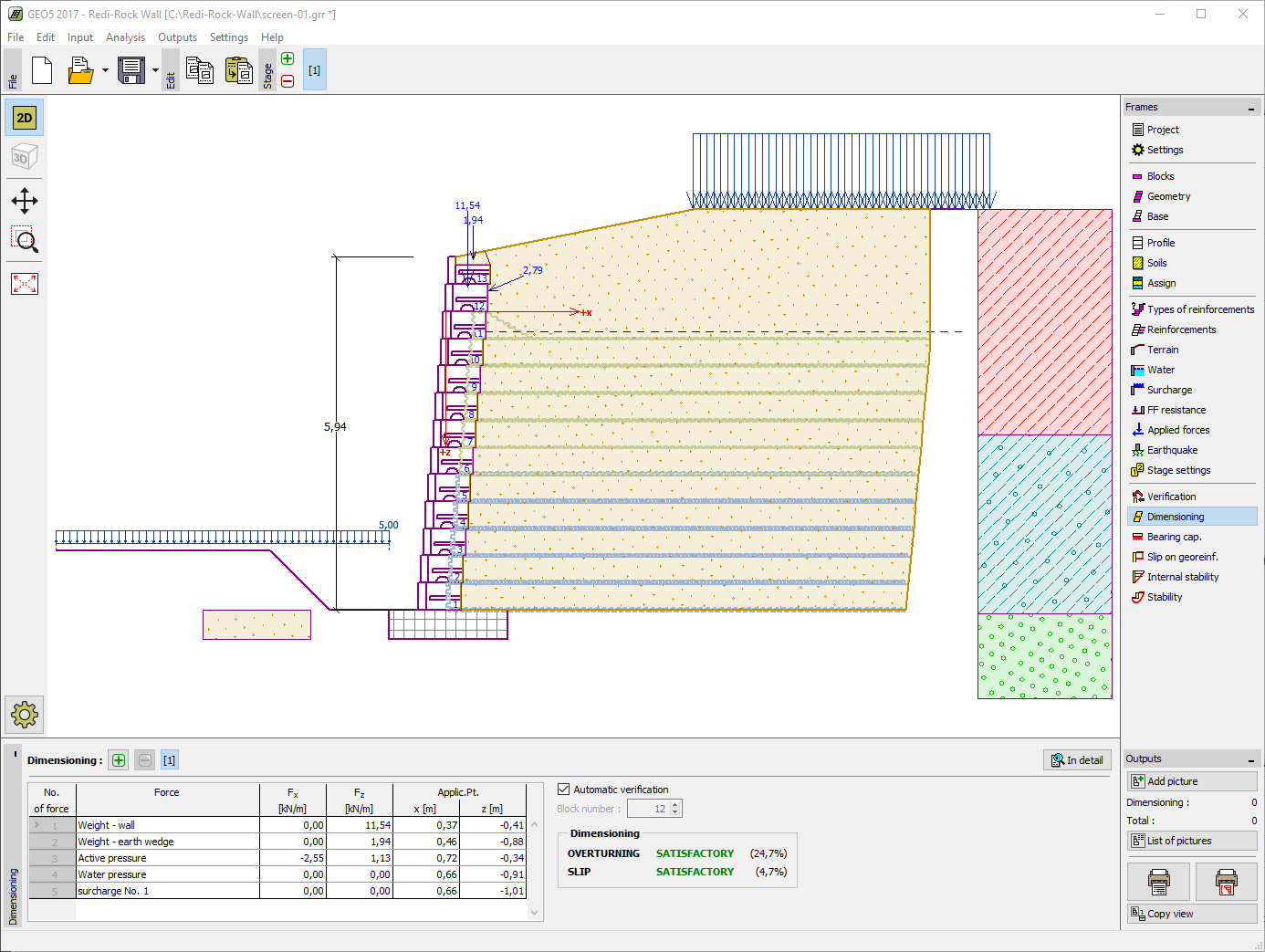Open the dropdown next to the Open icon
The height and width of the screenshot is (952, 1265).
coord(104,69)
